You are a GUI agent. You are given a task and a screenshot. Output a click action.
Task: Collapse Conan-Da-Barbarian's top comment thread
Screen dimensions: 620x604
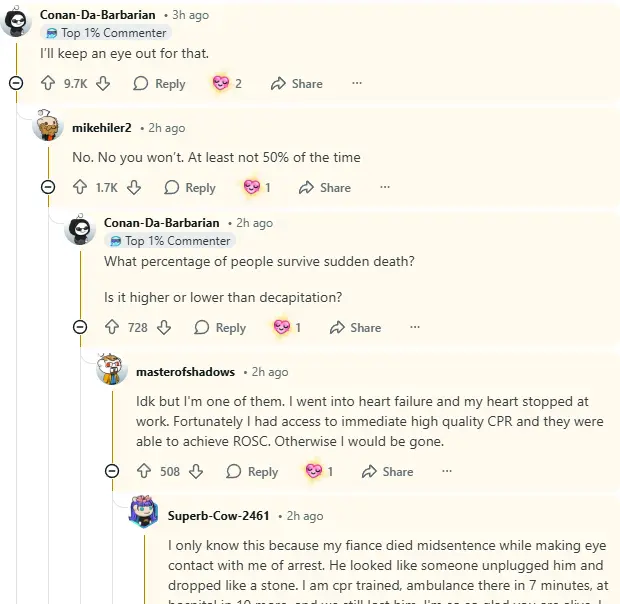(16, 84)
